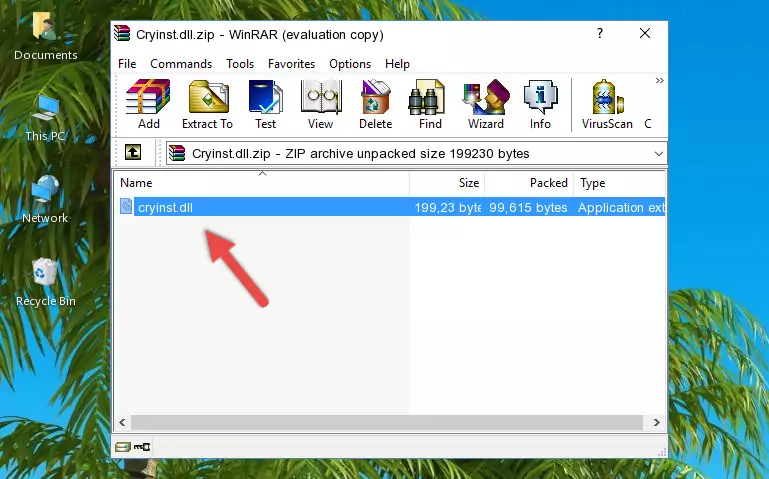Select the Documents desktop icon
This screenshot has height=479, width=769.
click(x=45, y=36)
